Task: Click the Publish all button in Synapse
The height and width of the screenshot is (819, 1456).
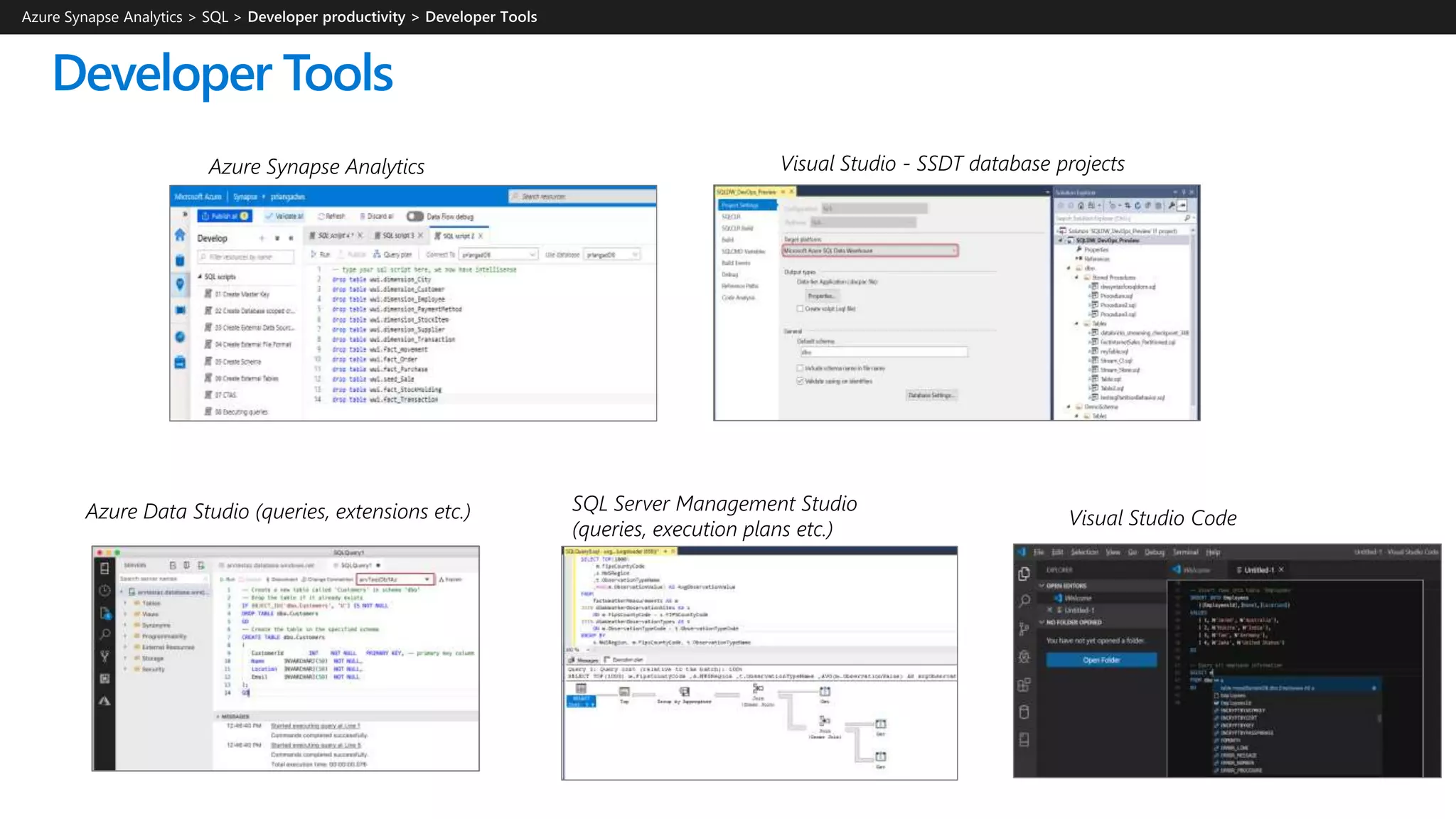Action: click(224, 216)
